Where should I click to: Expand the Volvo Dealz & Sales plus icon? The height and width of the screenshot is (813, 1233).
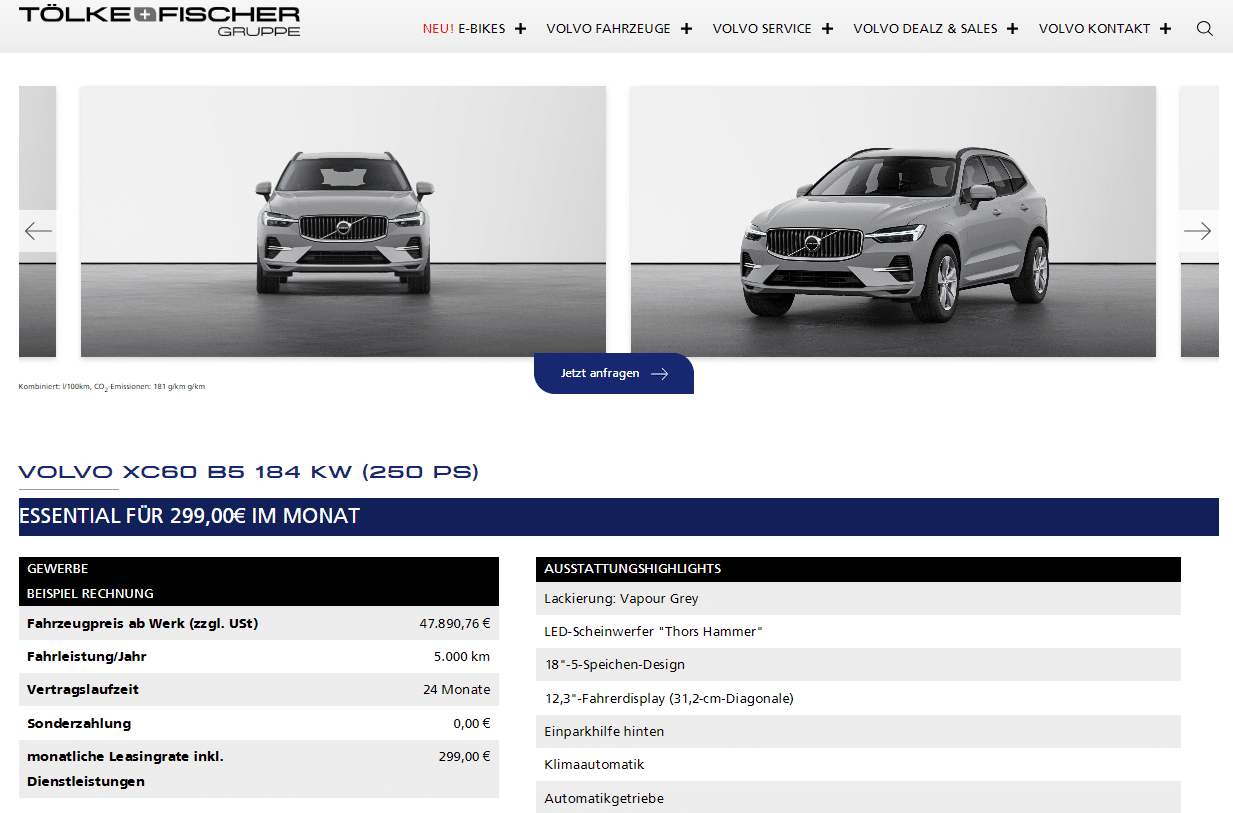pyautogui.click(x=1012, y=28)
